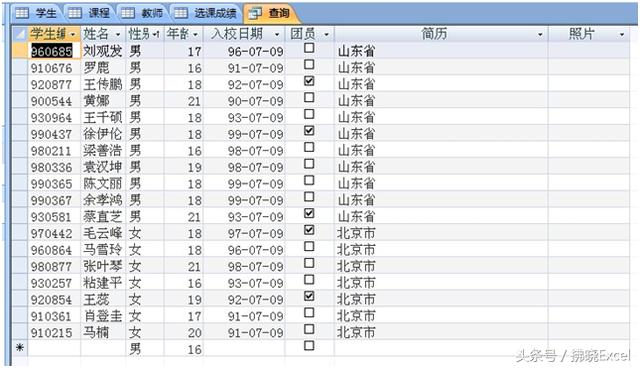Click the select-all corner box of the datasheet
The image size is (640, 368).
(x=20, y=34)
